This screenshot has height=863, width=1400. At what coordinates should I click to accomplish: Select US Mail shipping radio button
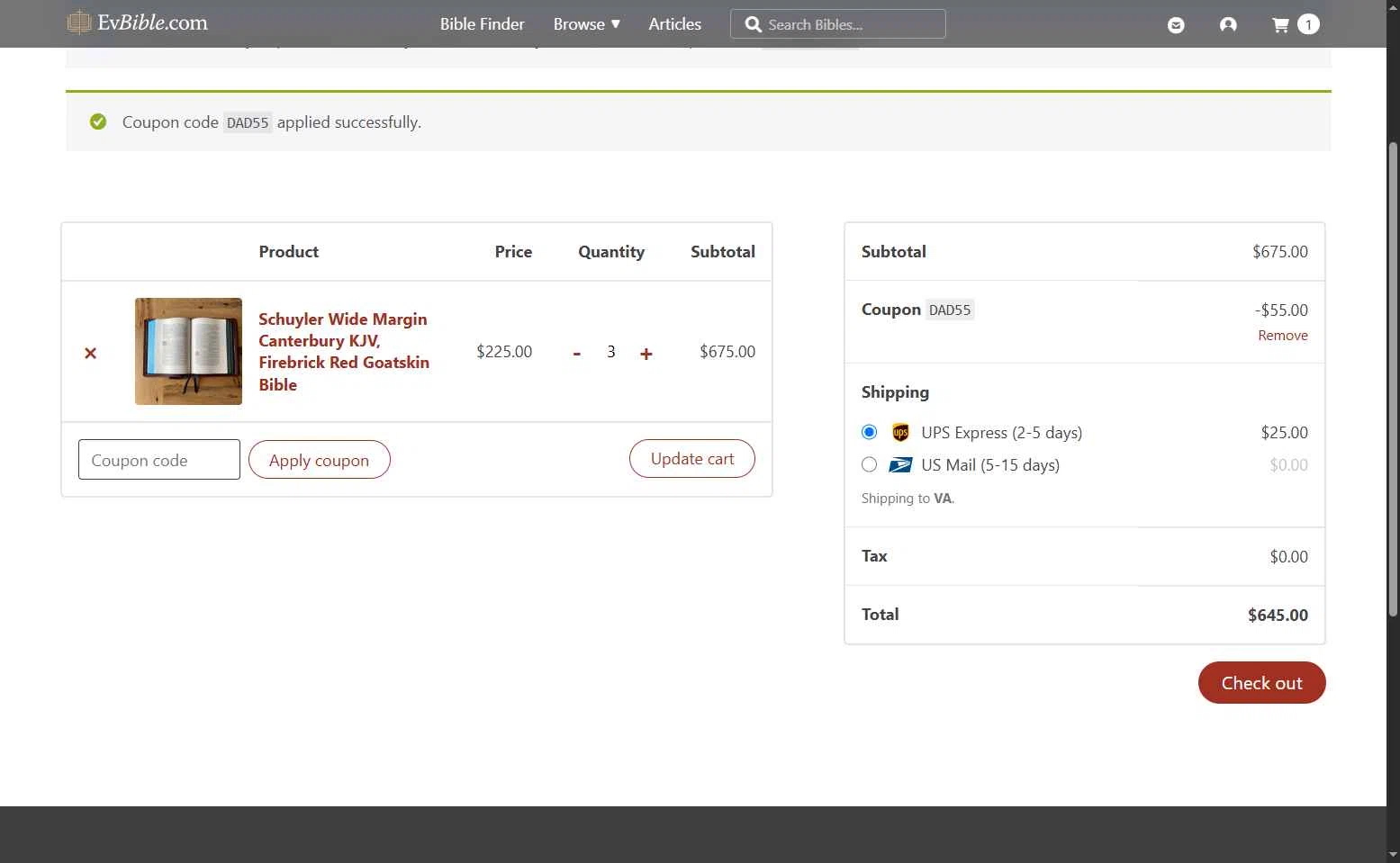click(x=869, y=464)
